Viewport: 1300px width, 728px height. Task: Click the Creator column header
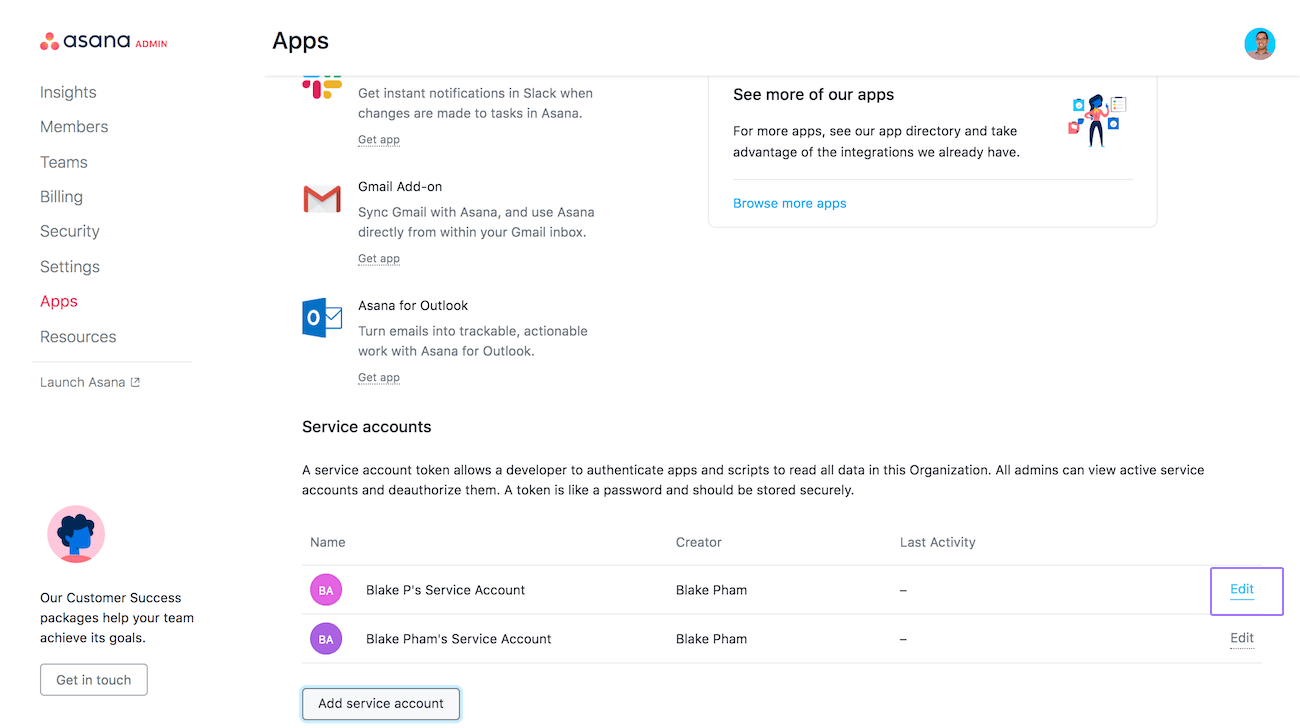tap(699, 542)
